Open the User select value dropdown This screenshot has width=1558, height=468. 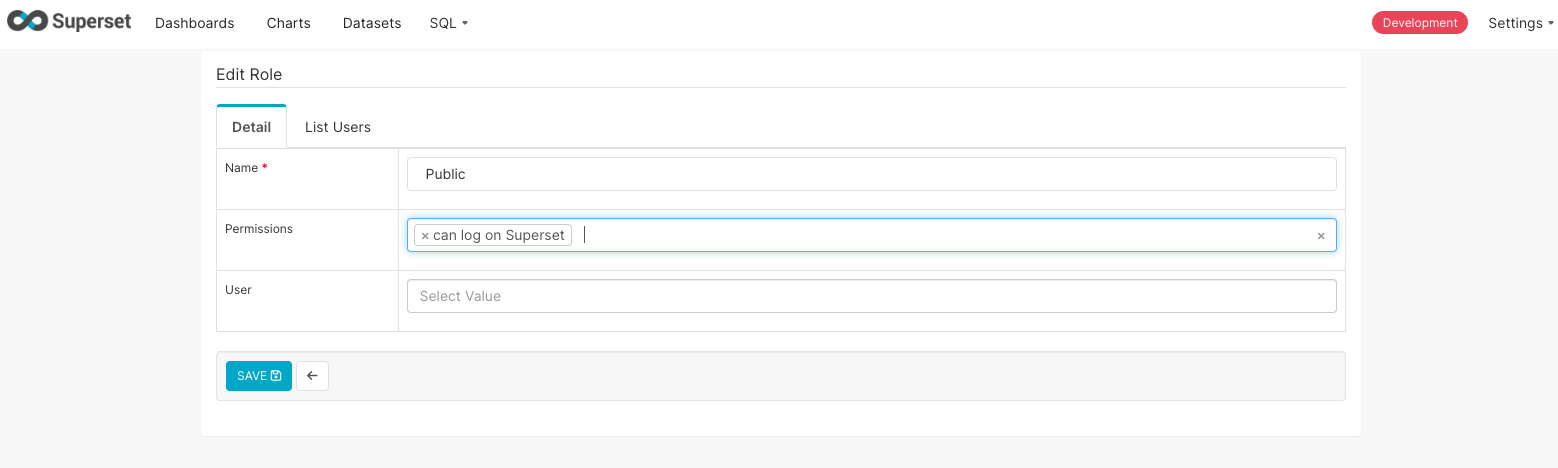(870, 296)
